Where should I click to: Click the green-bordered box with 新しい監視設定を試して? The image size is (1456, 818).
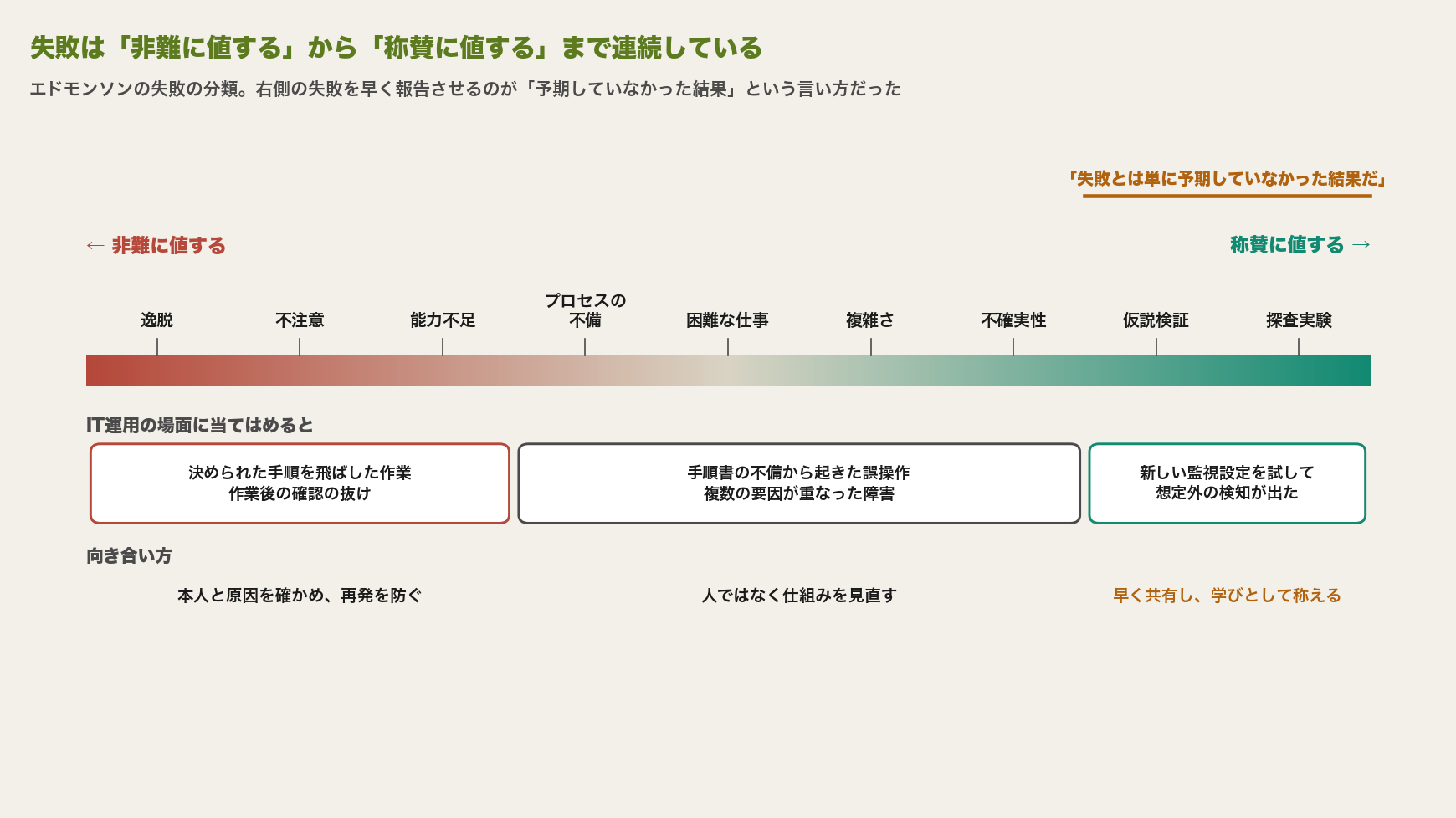coord(1227,483)
